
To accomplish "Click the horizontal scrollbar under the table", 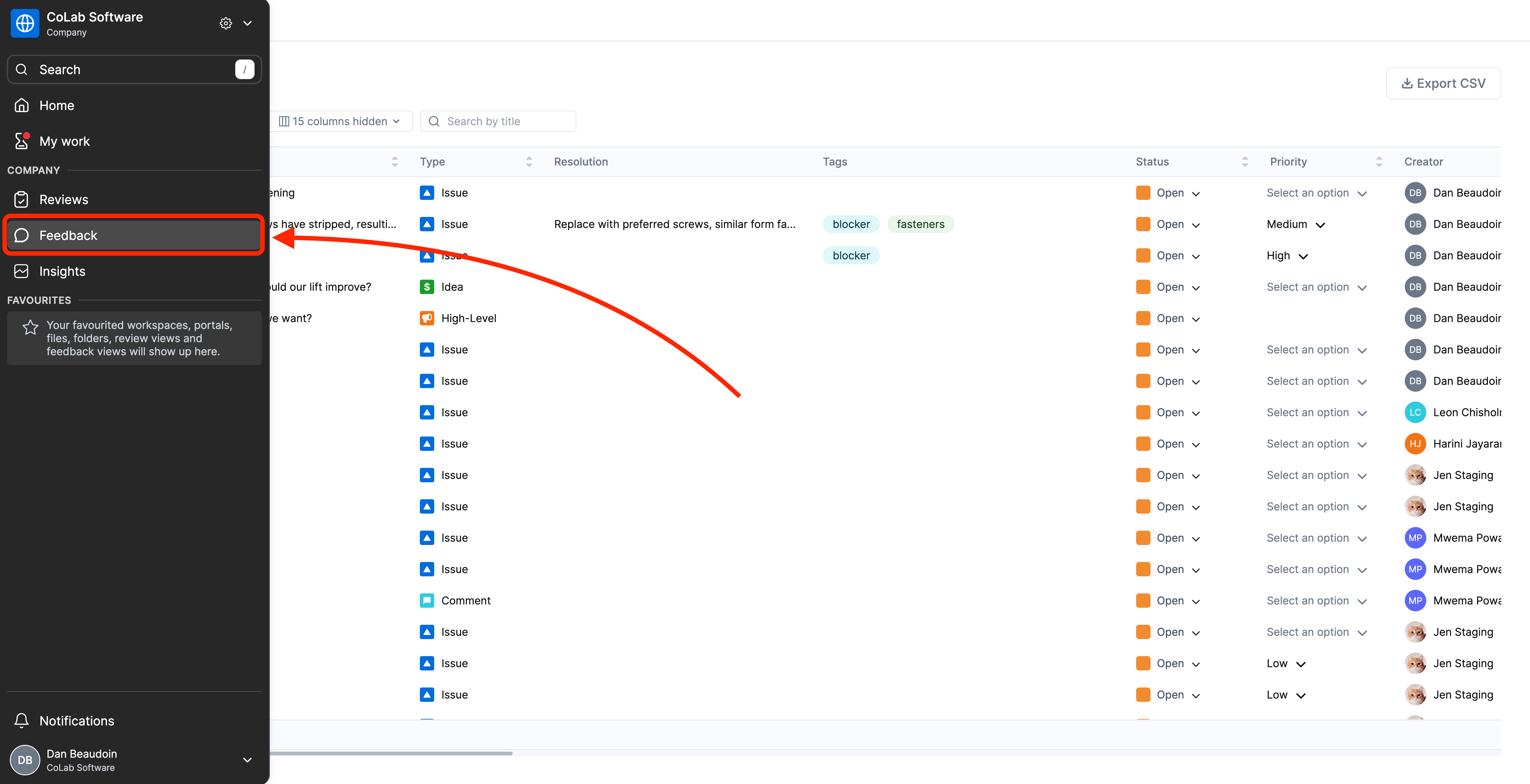I will coord(391,753).
